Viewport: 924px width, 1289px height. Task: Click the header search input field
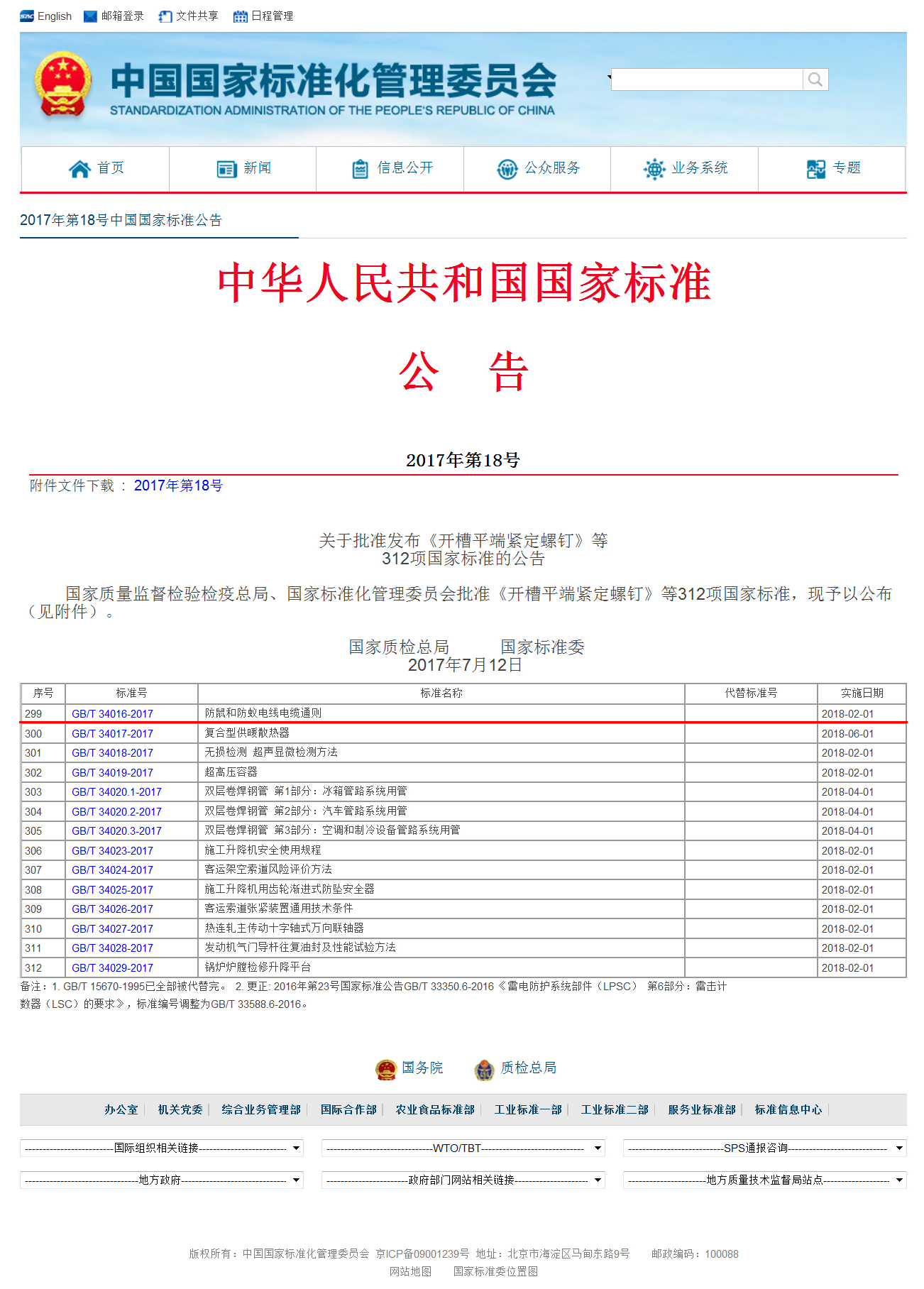click(707, 79)
